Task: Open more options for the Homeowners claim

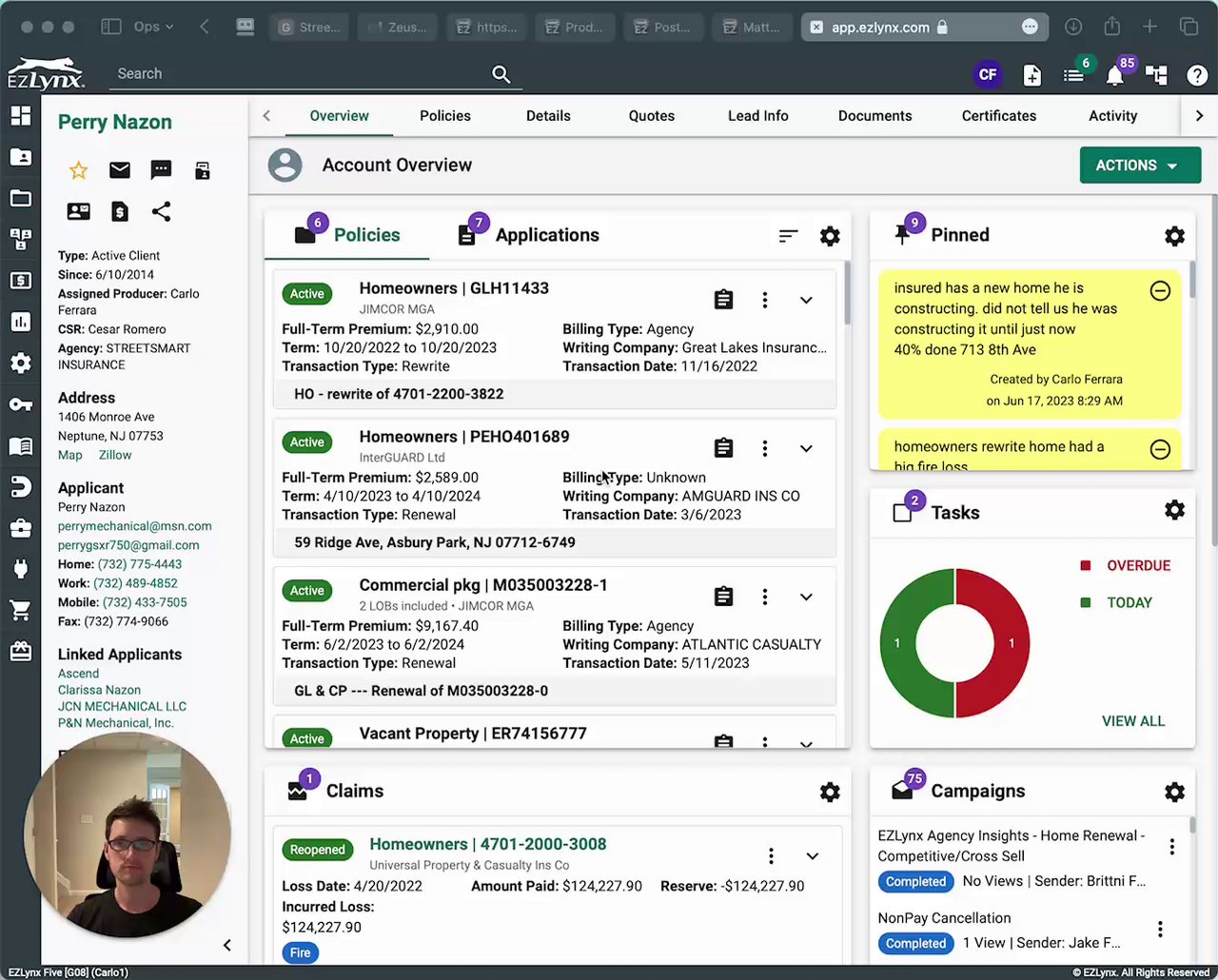Action: 771,855
